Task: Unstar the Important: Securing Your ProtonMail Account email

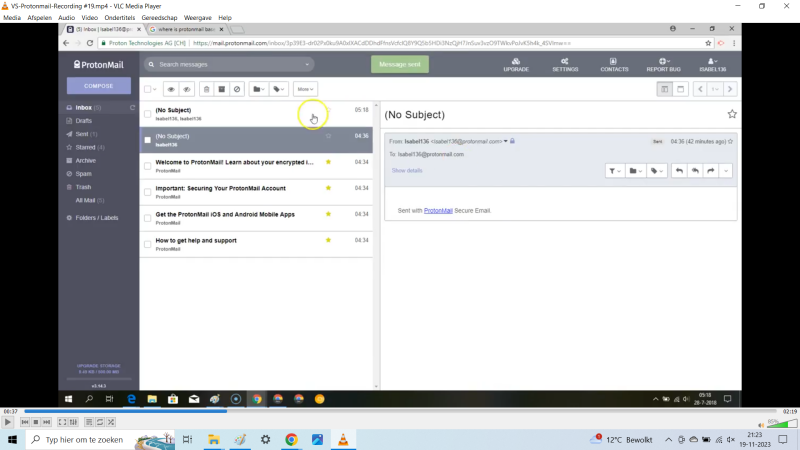Action: point(328,187)
